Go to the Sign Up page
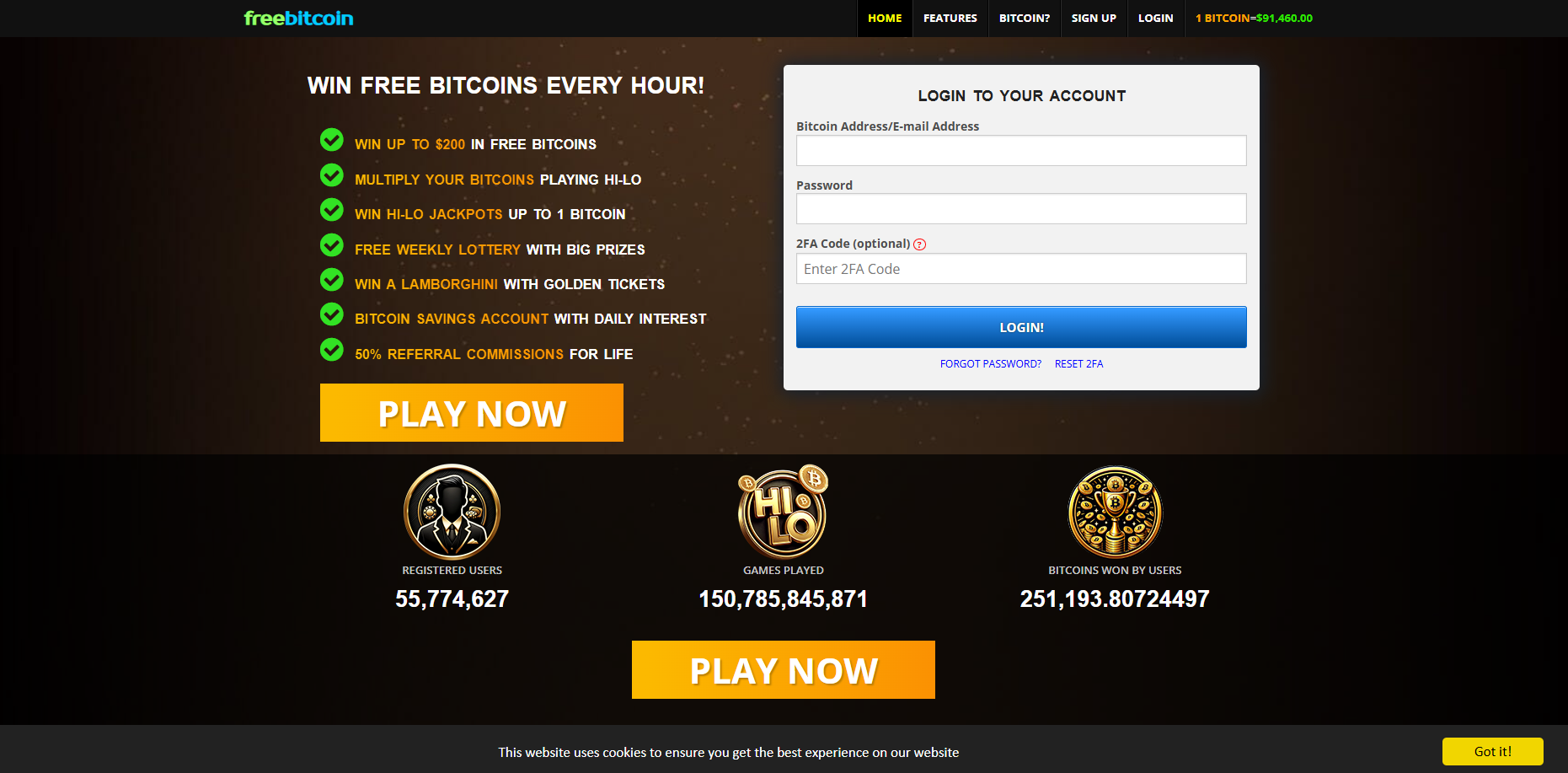Viewport: 1568px width, 773px height. click(1094, 18)
